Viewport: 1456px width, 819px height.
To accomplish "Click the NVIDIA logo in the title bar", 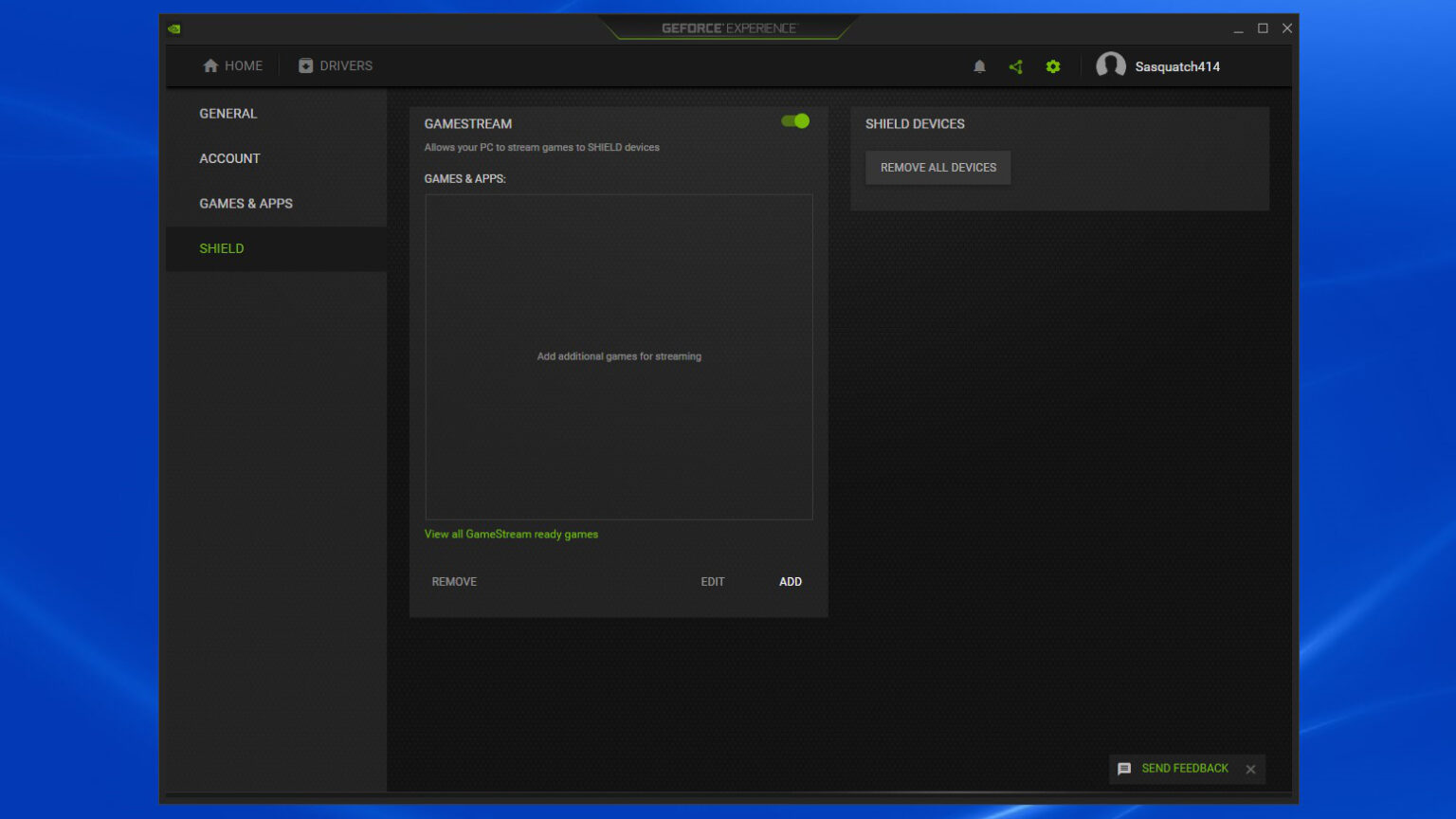I will (173, 28).
